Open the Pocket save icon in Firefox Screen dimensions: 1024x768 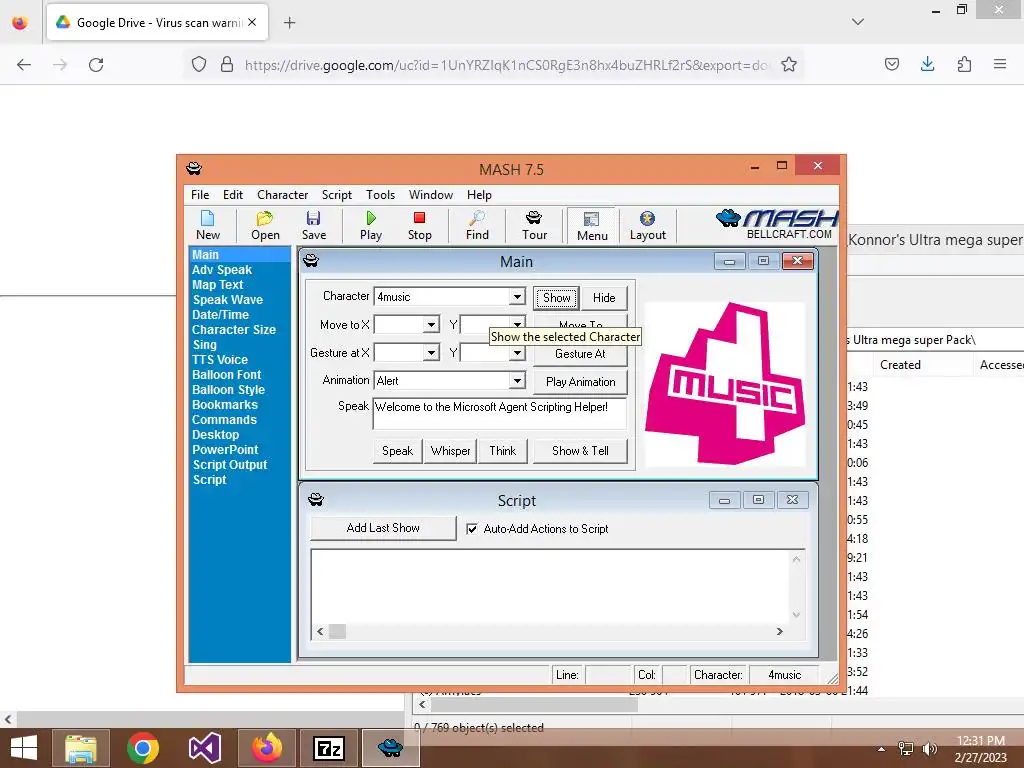(x=891, y=64)
